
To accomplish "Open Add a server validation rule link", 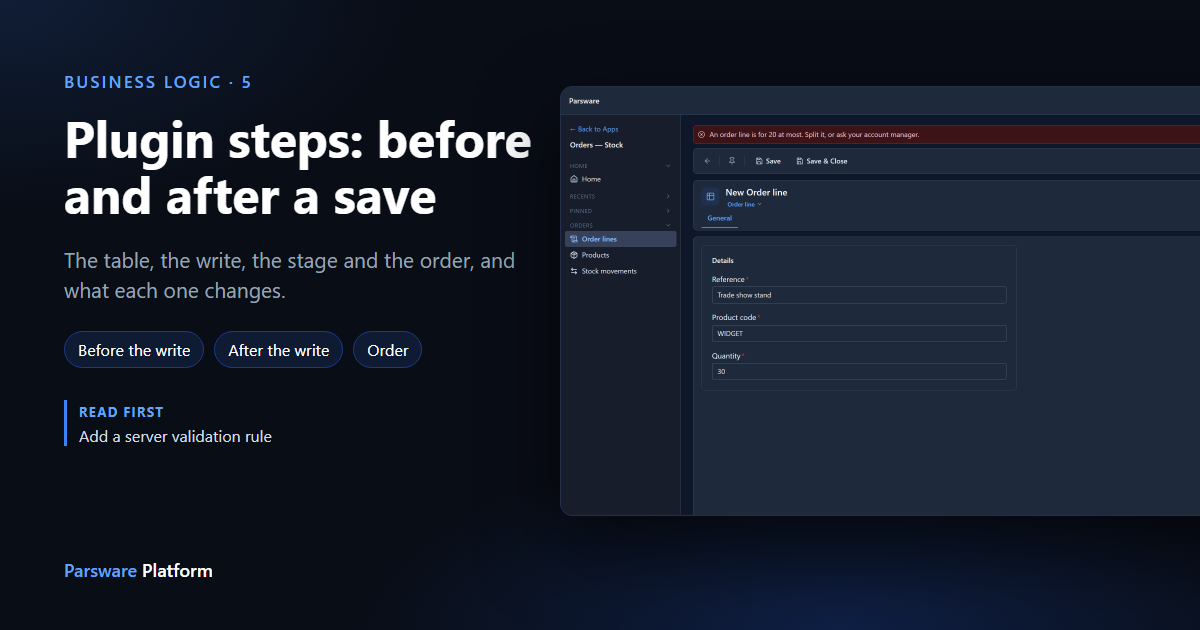I will click(175, 436).
